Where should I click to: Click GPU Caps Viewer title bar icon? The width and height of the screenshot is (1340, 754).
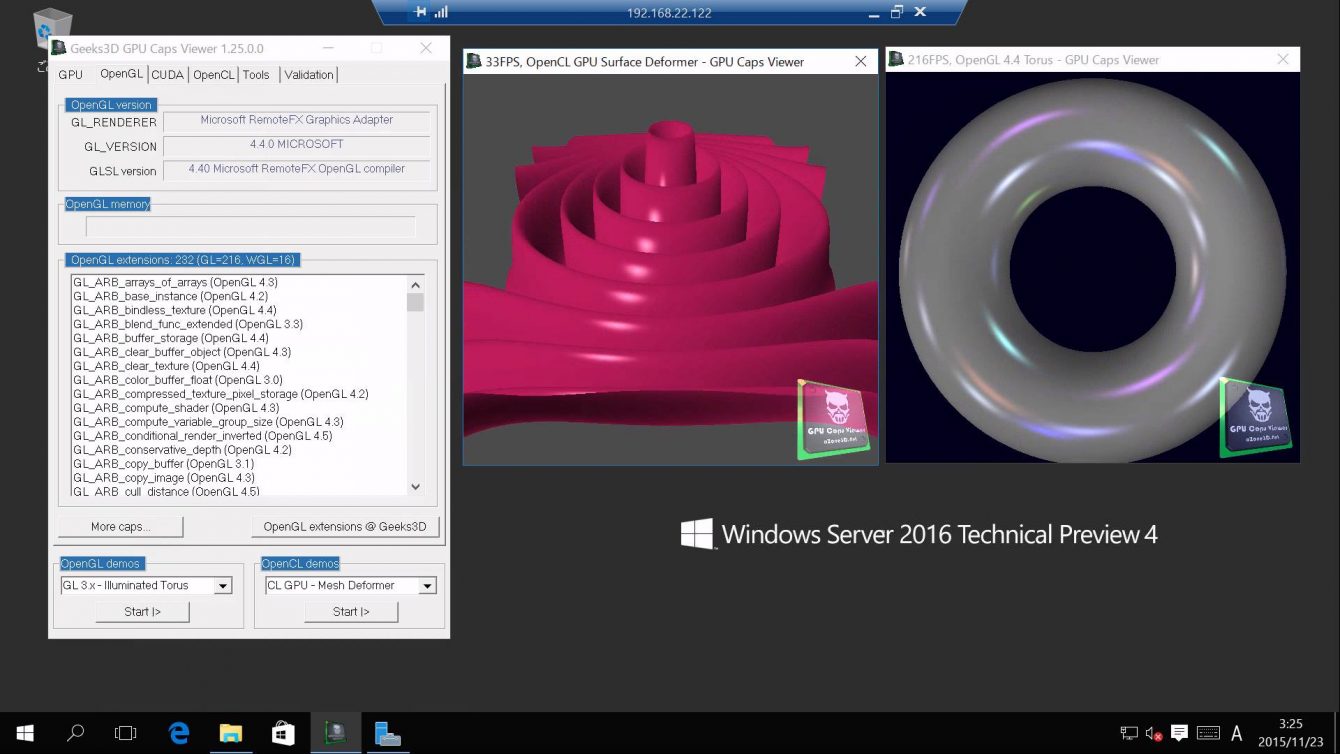pos(59,48)
